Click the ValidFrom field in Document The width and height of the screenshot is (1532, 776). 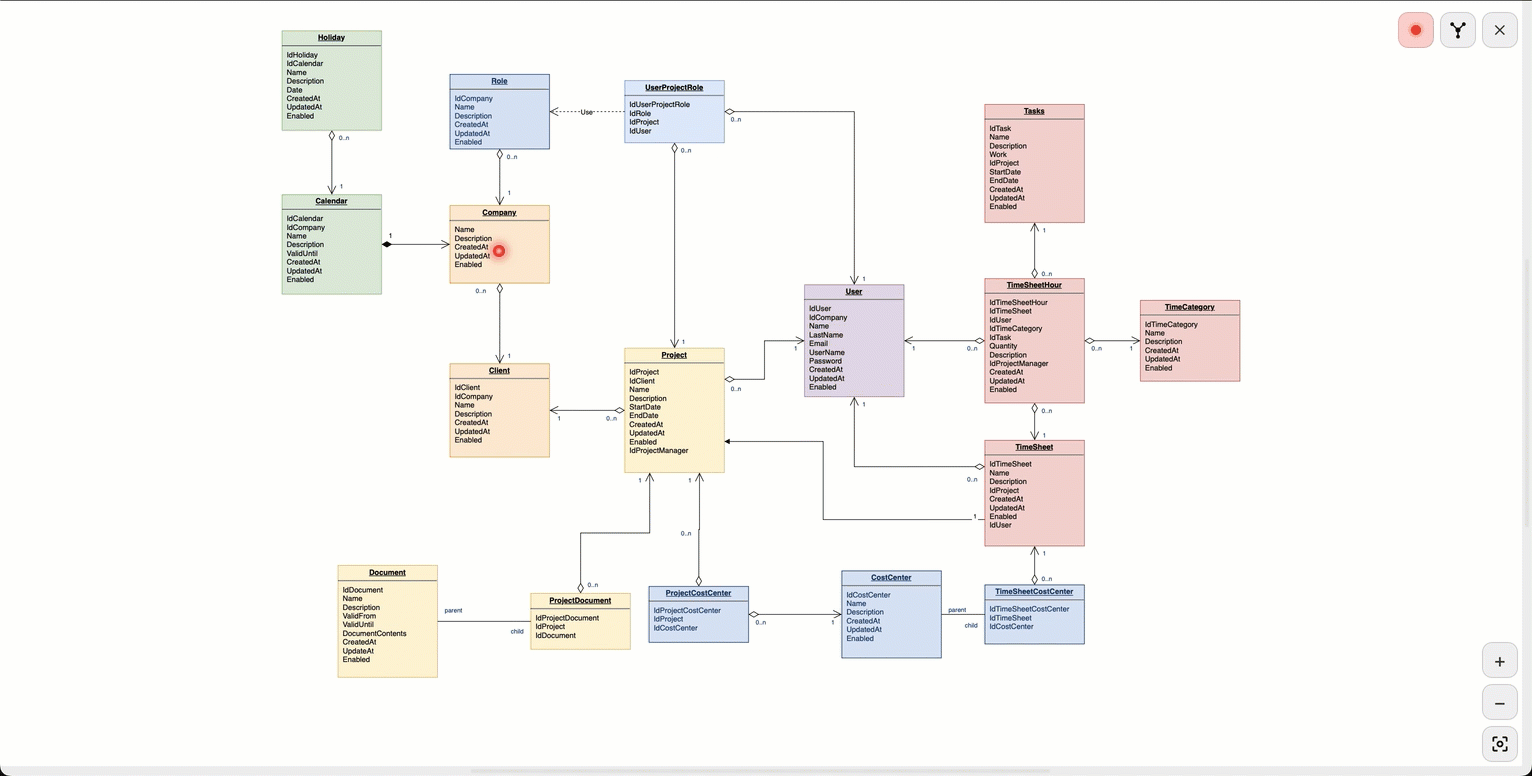coord(359,616)
